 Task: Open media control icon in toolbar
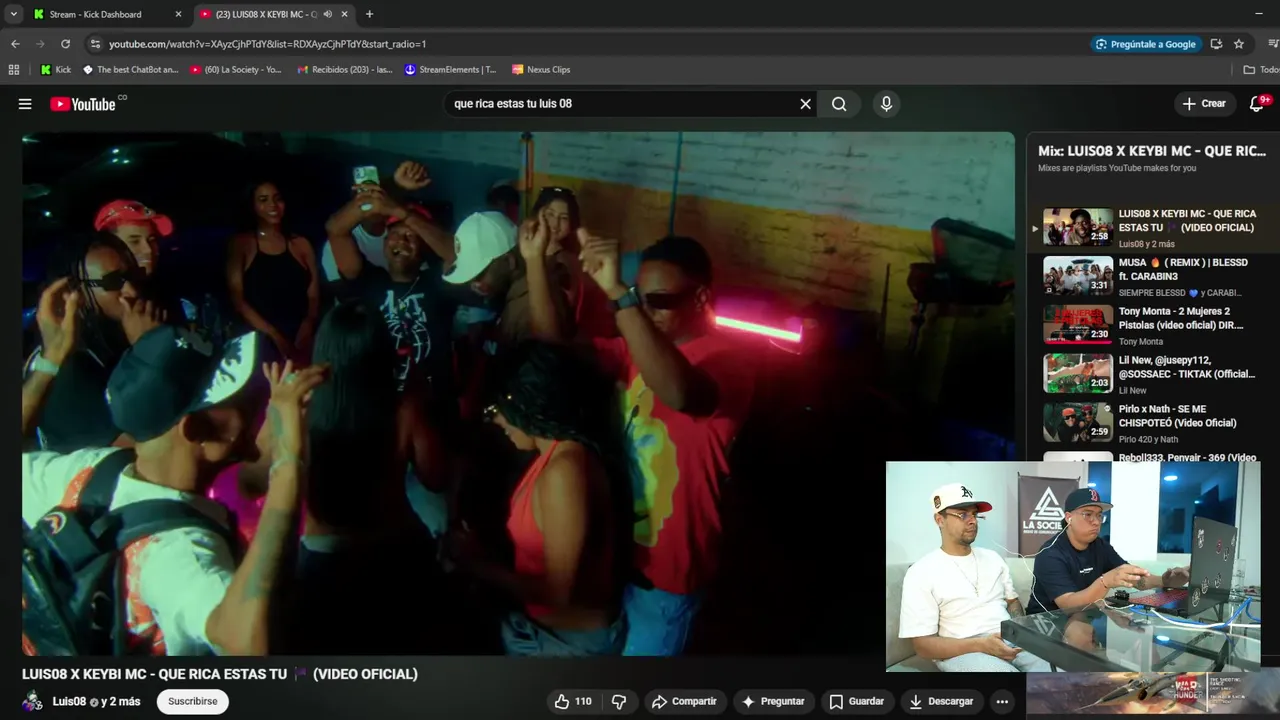point(1273,44)
